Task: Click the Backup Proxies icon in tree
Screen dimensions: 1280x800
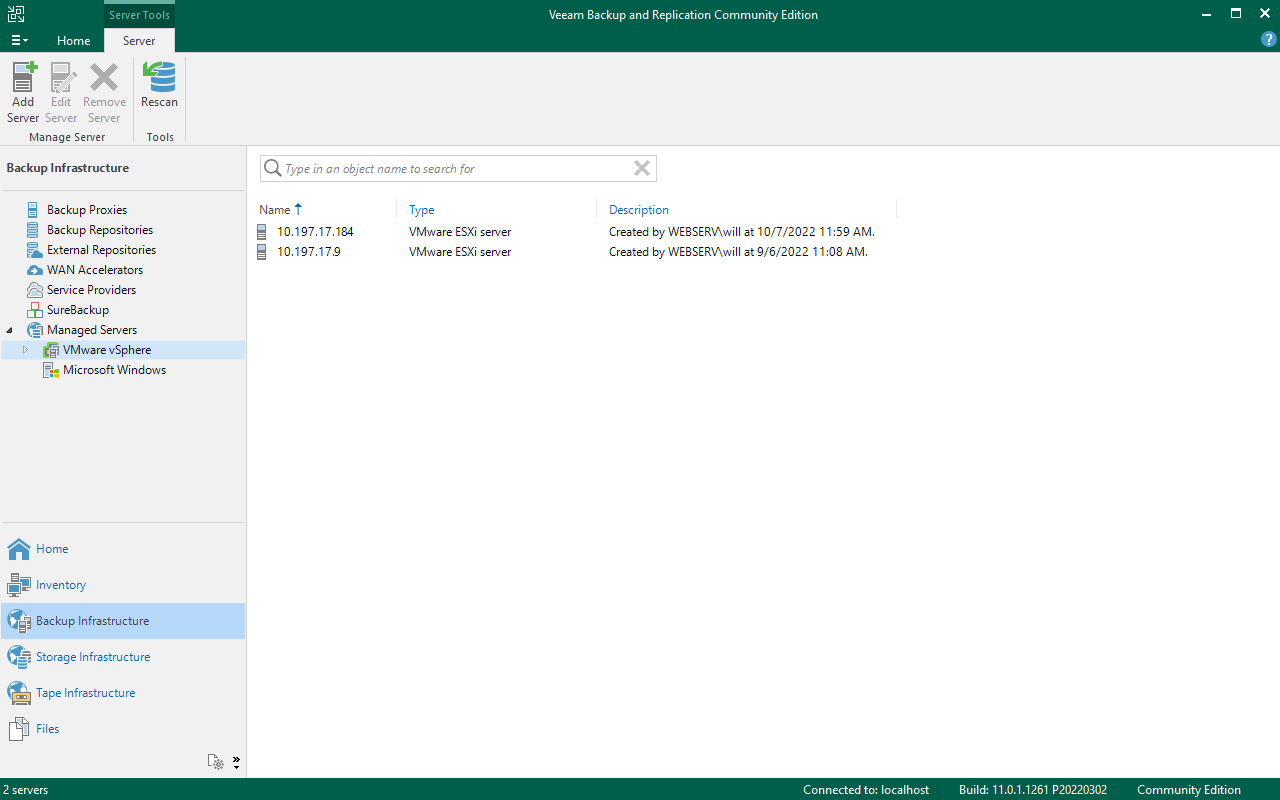Action: 33,210
